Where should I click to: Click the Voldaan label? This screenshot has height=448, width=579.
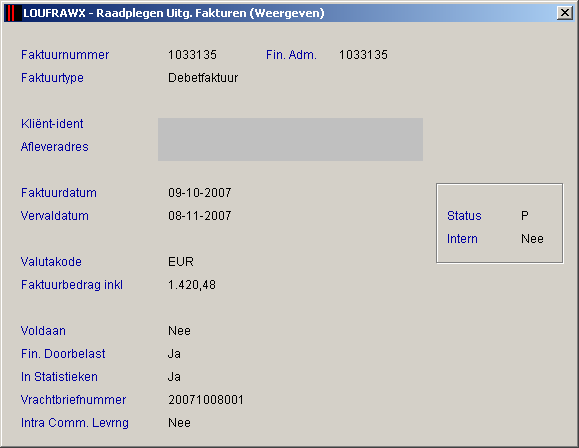43,331
